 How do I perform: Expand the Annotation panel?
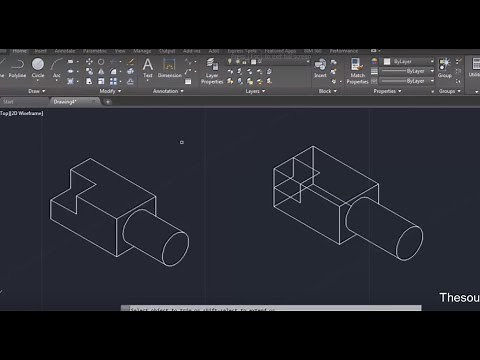point(168,91)
